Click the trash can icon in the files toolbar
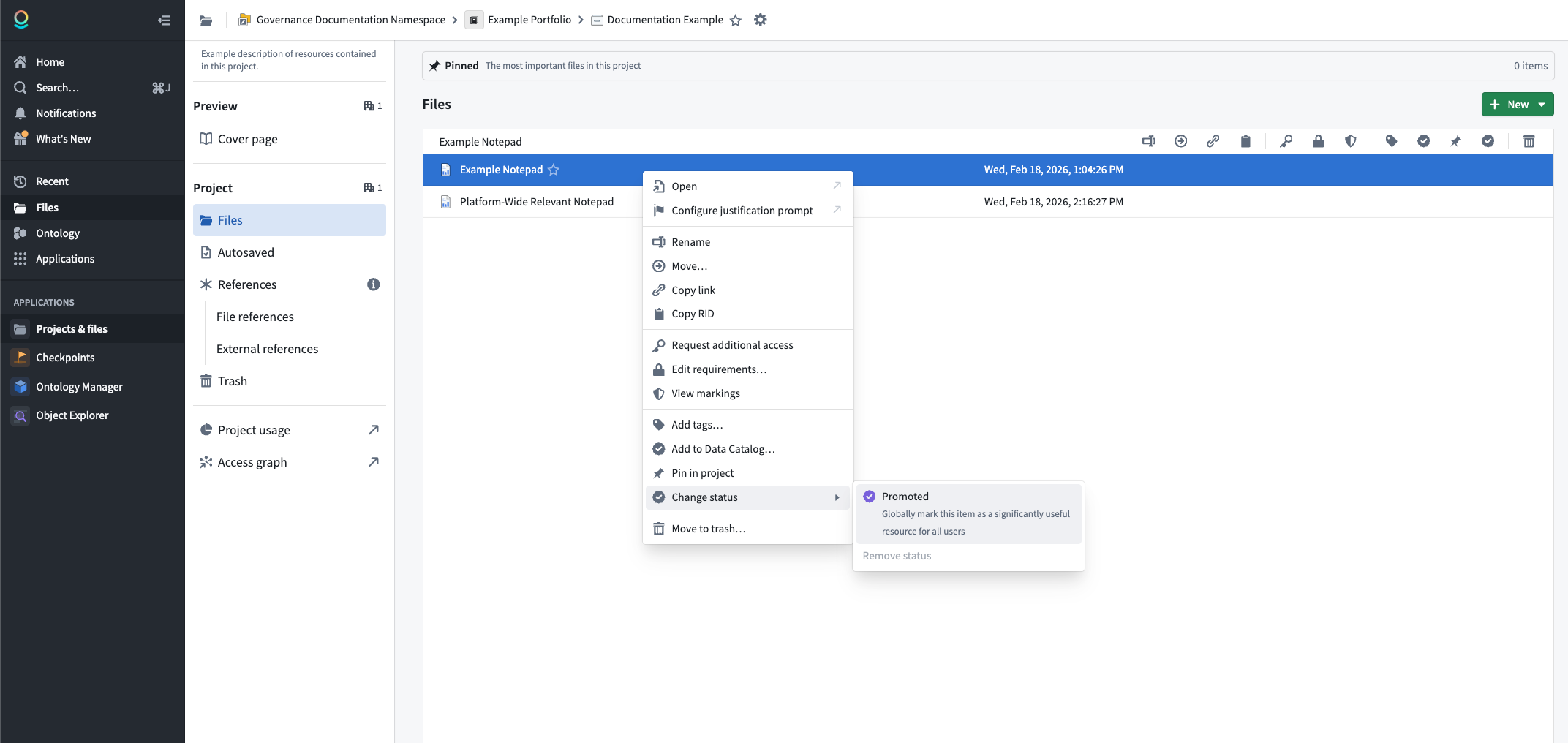1568x743 pixels. (1529, 141)
